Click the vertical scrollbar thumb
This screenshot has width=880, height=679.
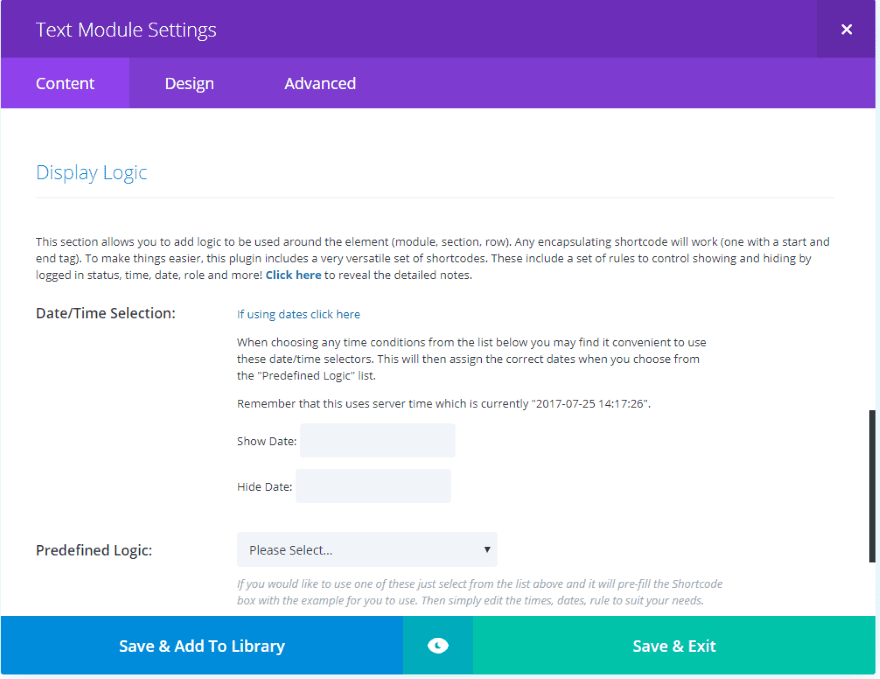[x=872, y=485]
